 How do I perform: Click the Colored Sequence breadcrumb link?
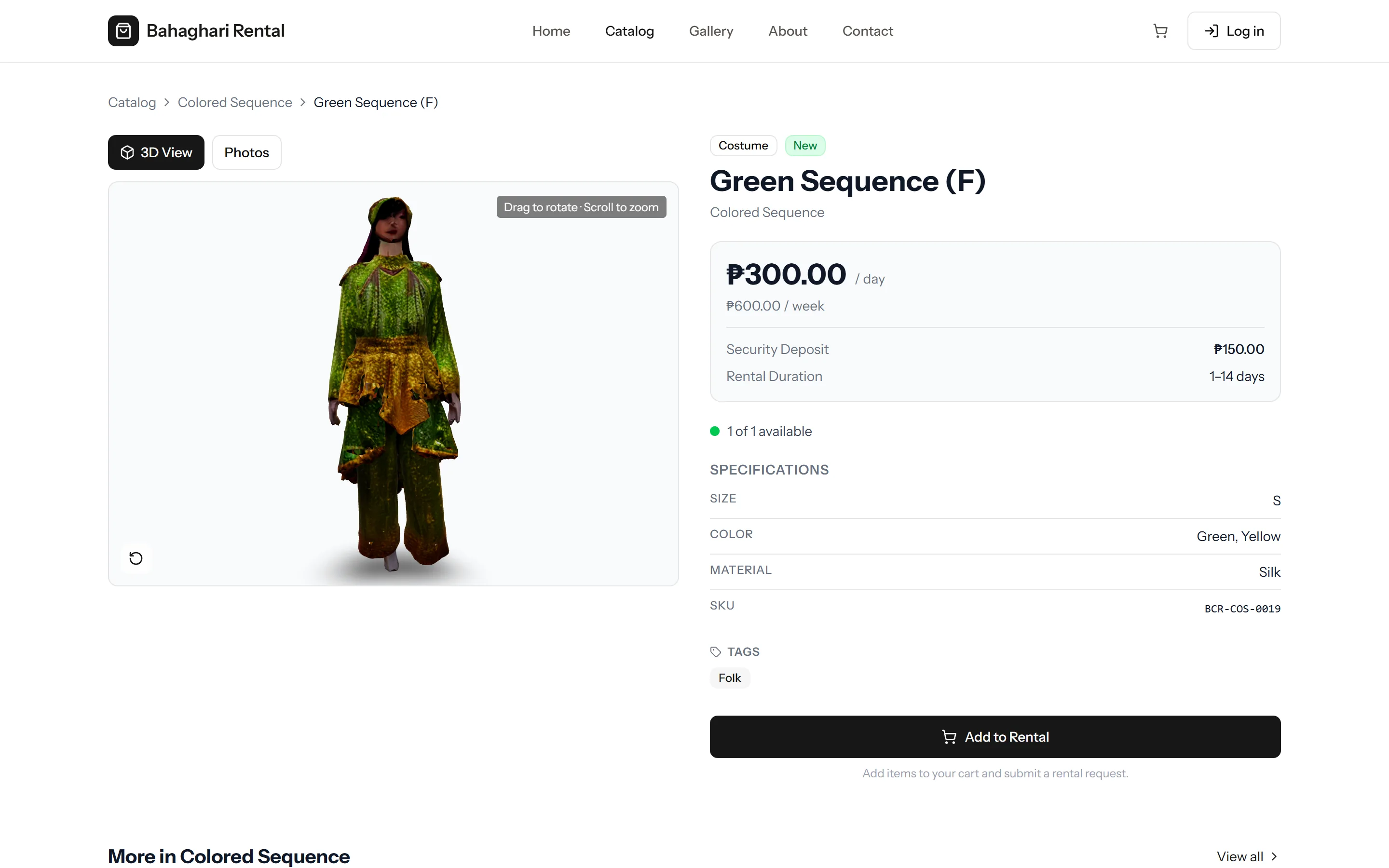click(235, 102)
